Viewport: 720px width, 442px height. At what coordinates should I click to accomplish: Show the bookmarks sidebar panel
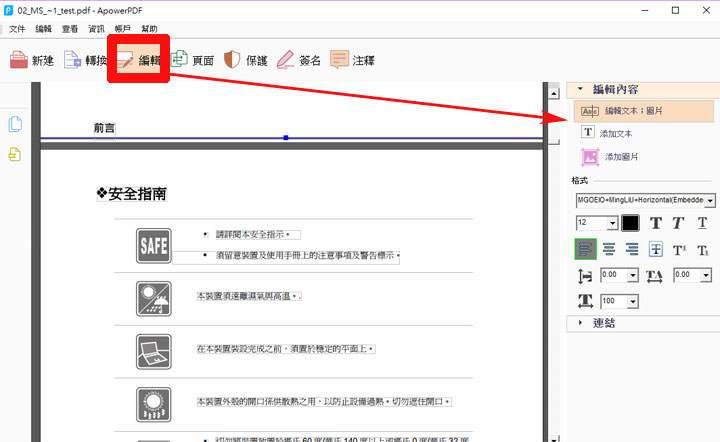pos(15,155)
